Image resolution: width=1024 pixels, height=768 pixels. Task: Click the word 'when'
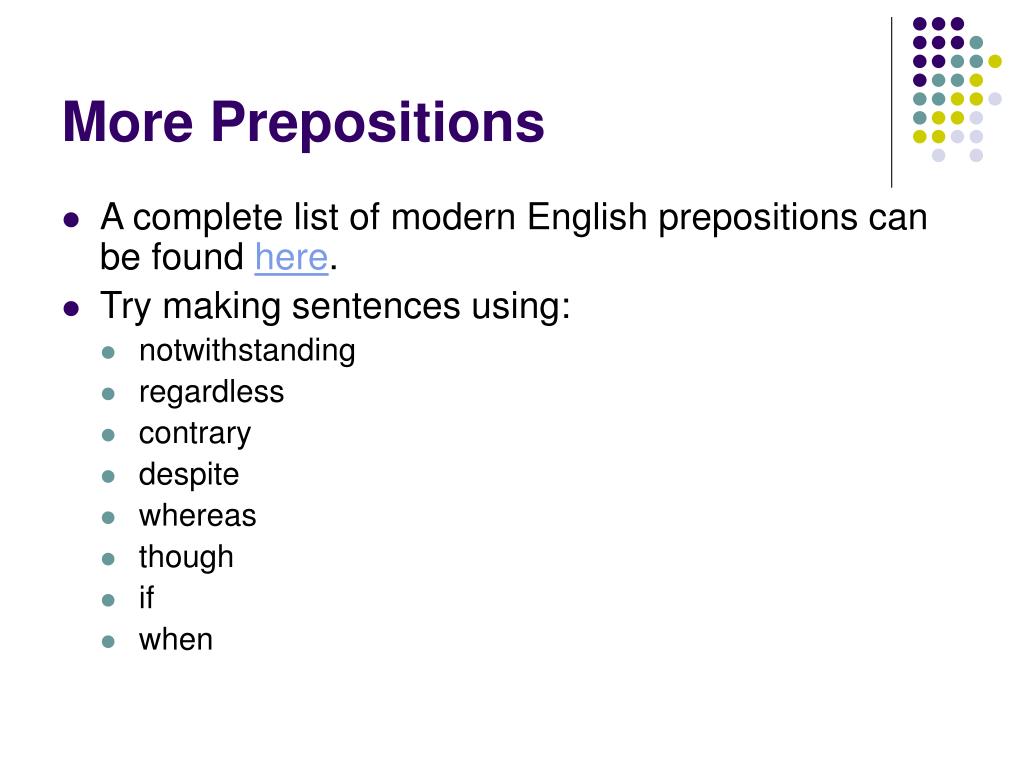(x=176, y=640)
